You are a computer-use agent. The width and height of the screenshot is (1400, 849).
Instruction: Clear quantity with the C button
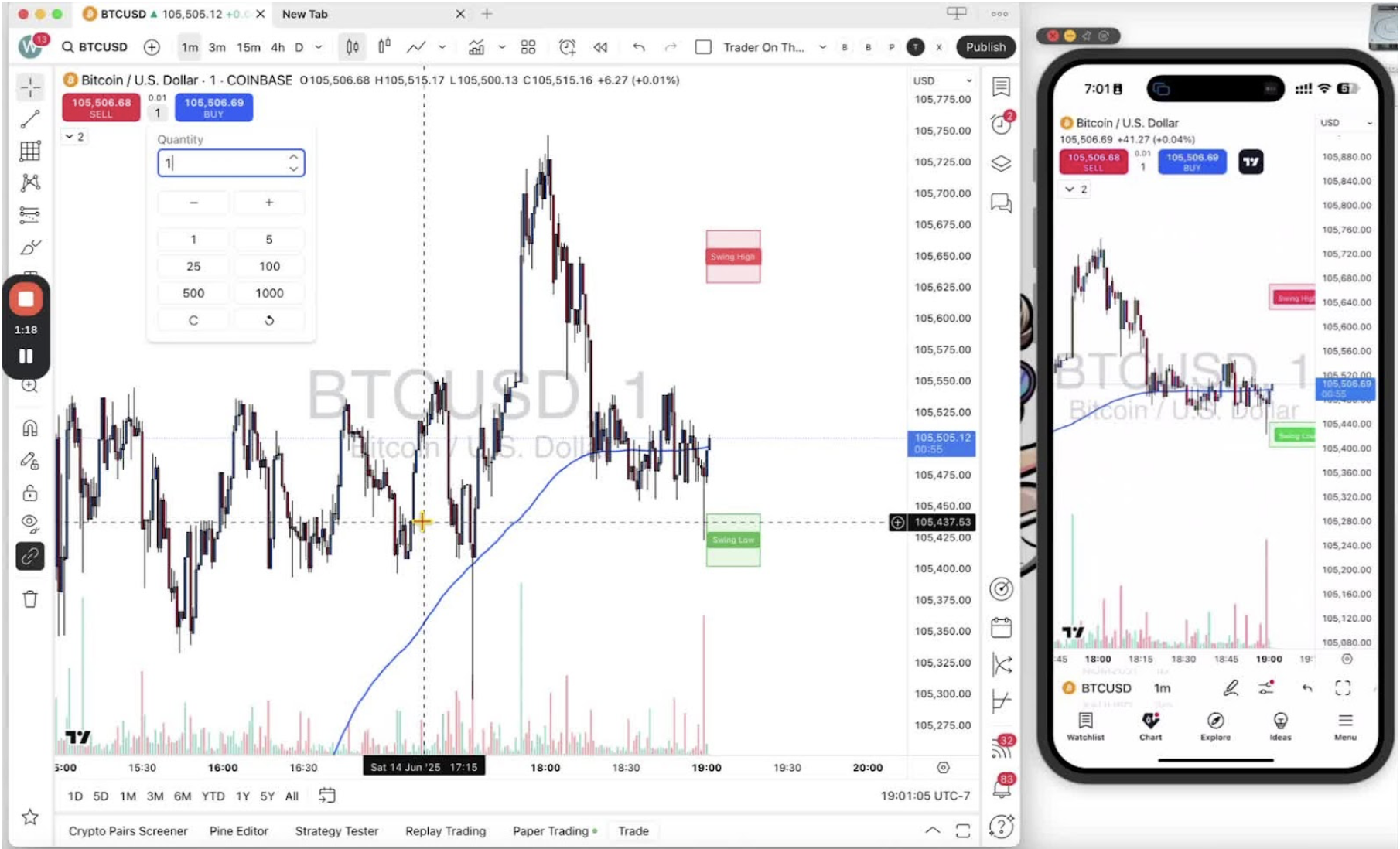[193, 320]
